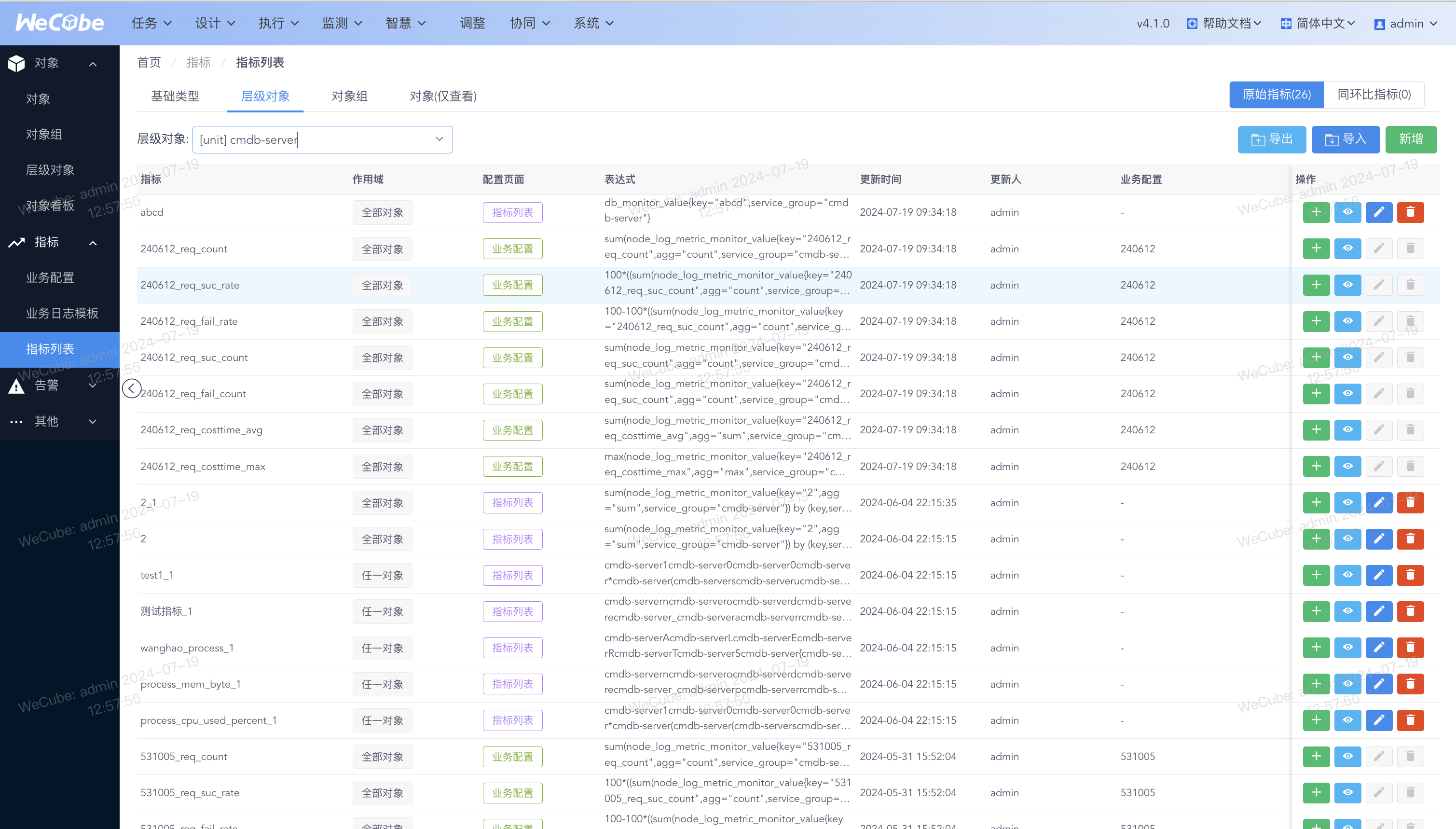Open 指标列表 config page for abcd row
The width and height of the screenshot is (1456, 829).
[x=512, y=212]
